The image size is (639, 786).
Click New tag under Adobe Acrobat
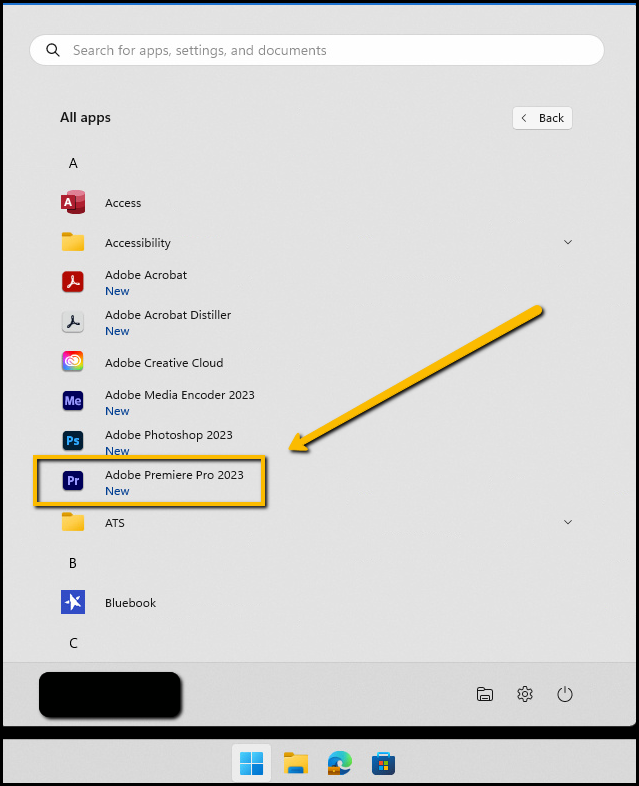(117, 291)
